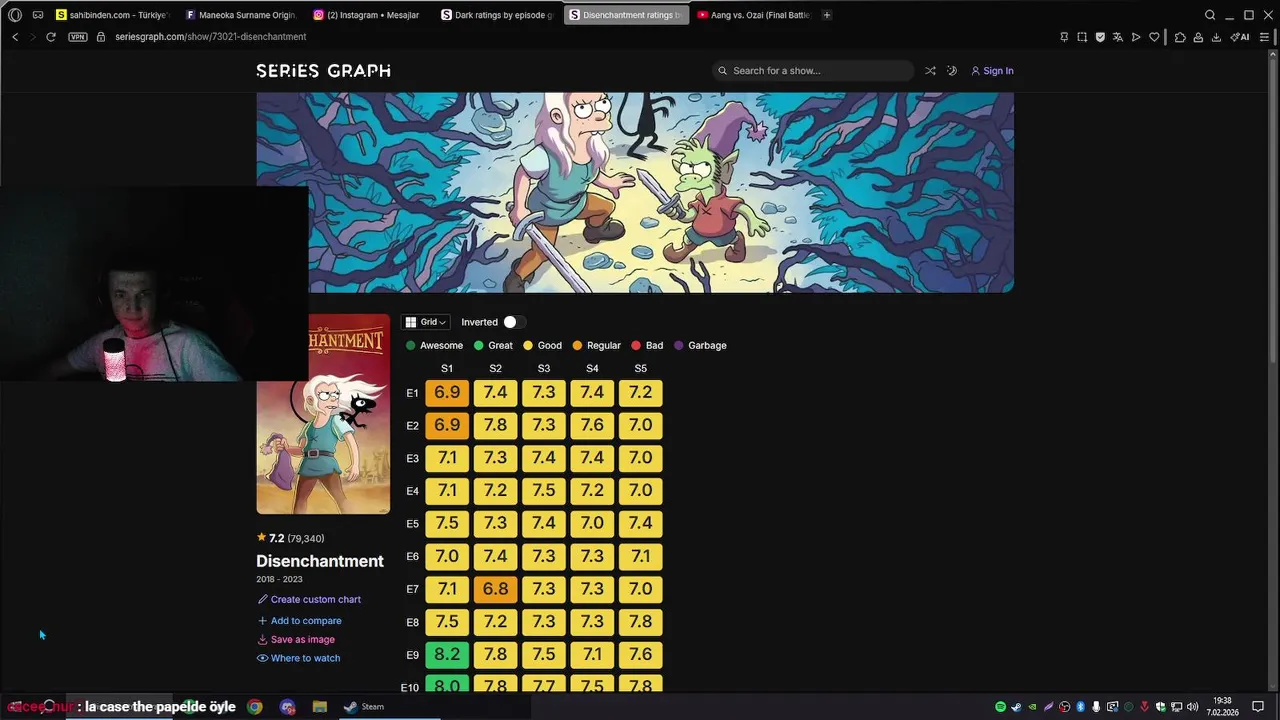Switch to sahibinden.com tab
Viewport: 1280px width, 720px height.
tap(113, 15)
